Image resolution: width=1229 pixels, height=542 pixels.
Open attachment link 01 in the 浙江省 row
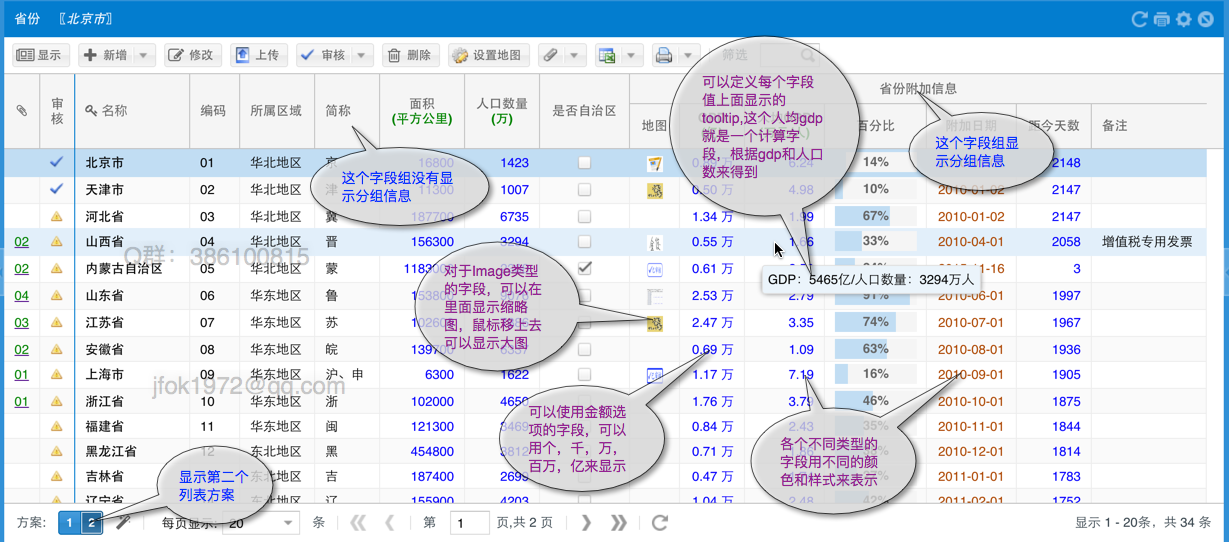coord(21,402)
